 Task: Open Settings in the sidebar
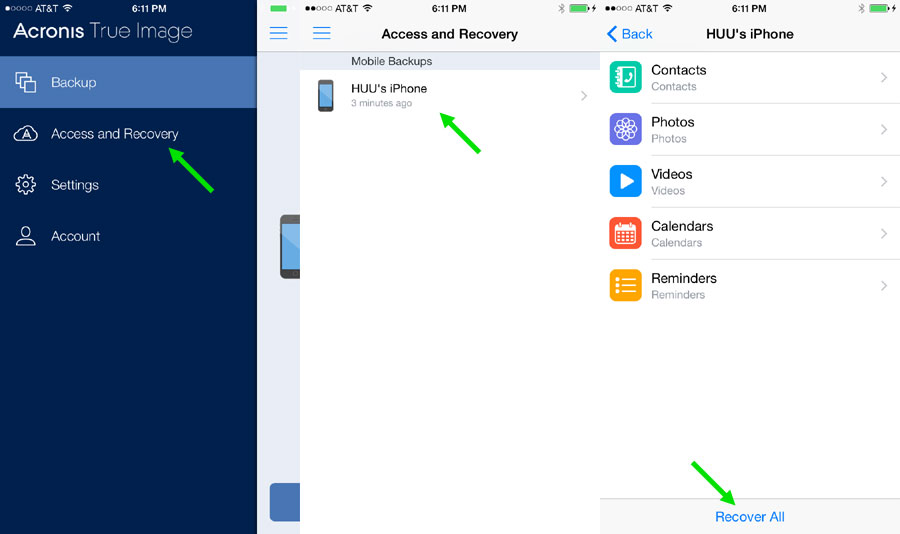click(x=128, y=185)
